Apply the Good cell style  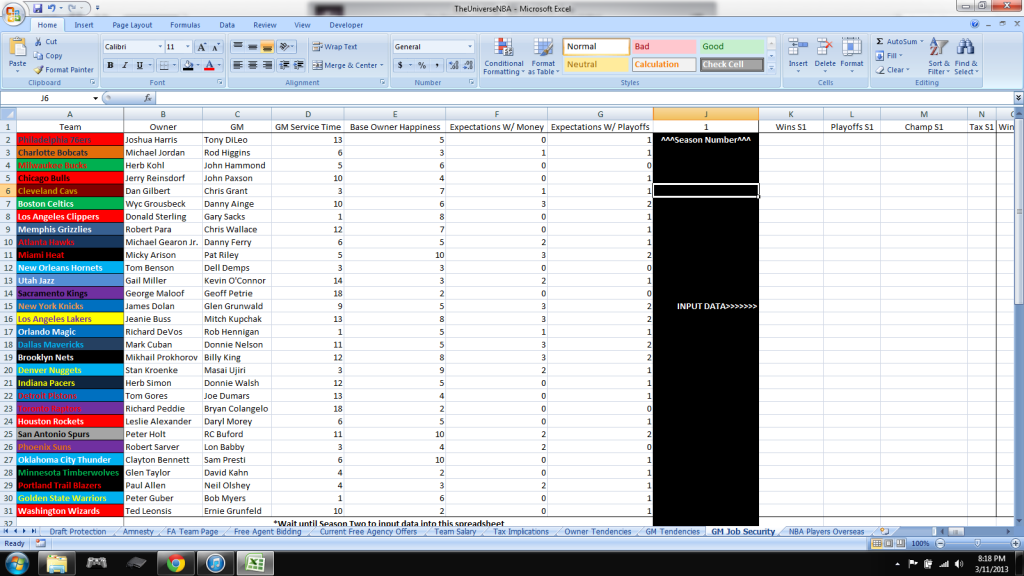coord(731,47)
